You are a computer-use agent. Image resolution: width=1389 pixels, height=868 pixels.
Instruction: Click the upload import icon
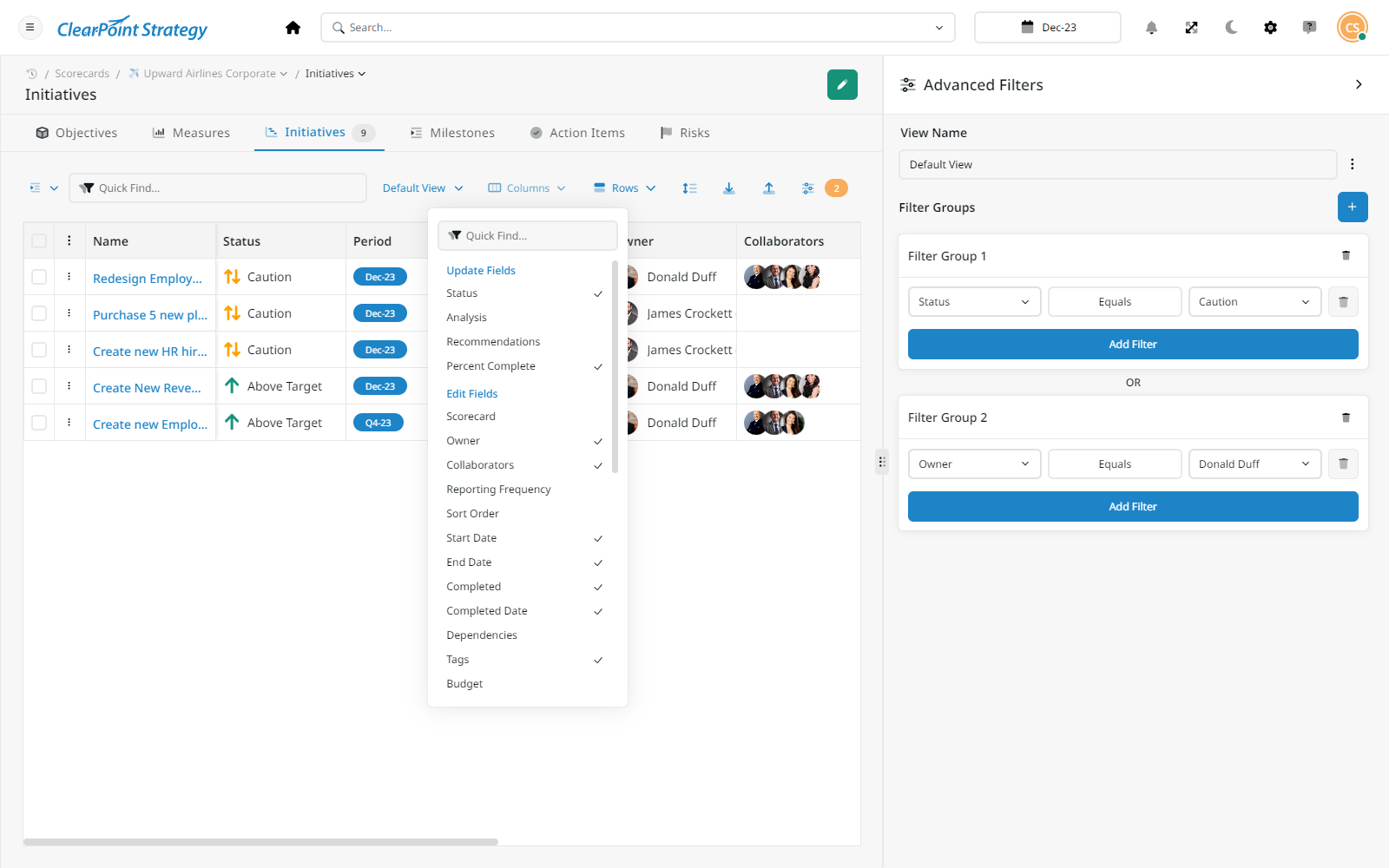(x=768, y=188)
